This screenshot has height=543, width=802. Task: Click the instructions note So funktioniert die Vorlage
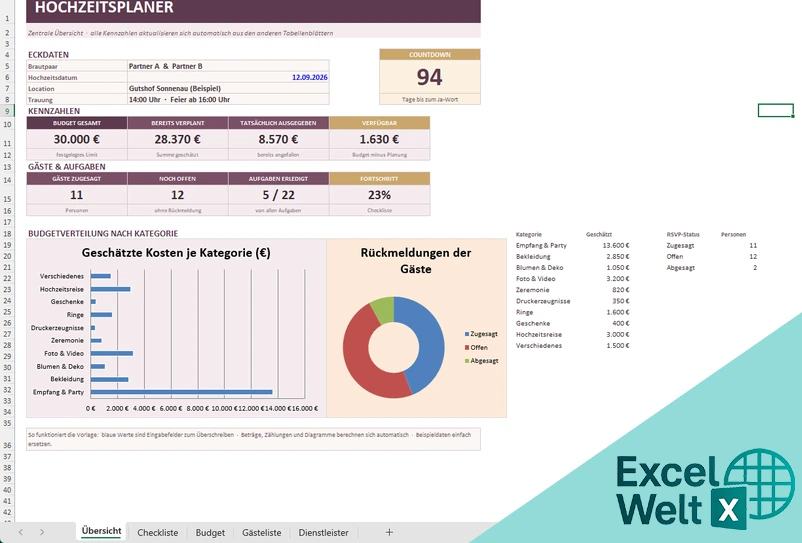(253, 439)
